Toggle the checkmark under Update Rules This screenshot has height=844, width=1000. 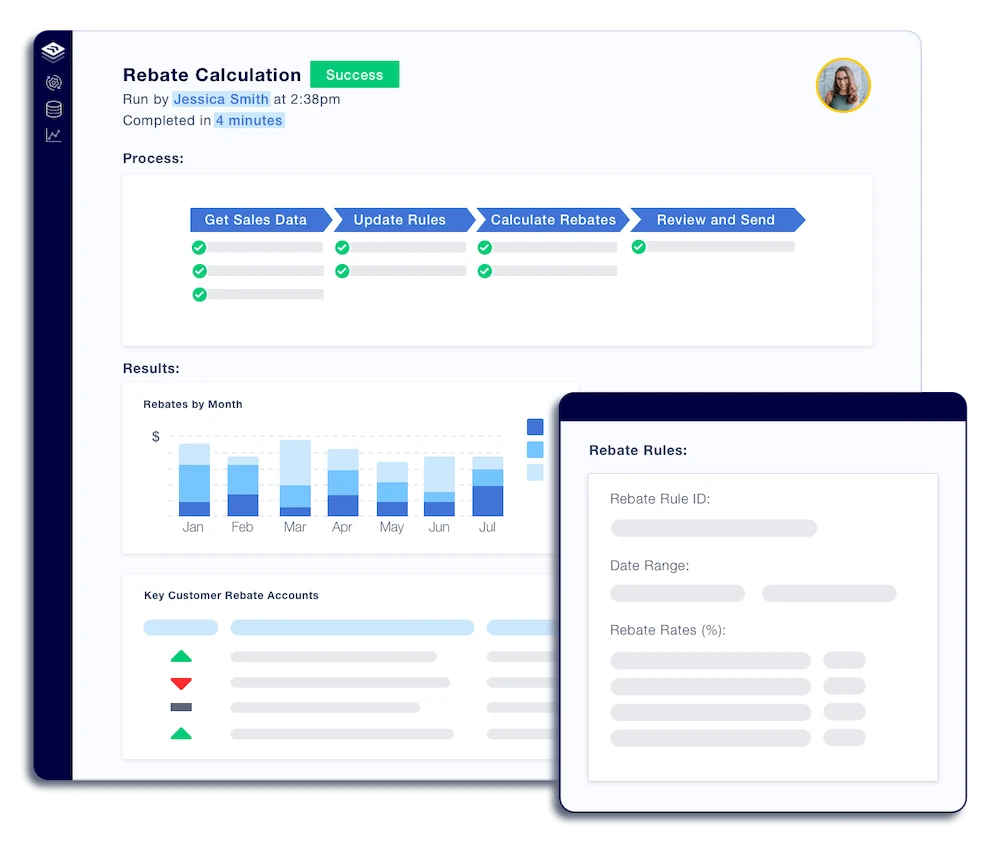click(342, 247)
